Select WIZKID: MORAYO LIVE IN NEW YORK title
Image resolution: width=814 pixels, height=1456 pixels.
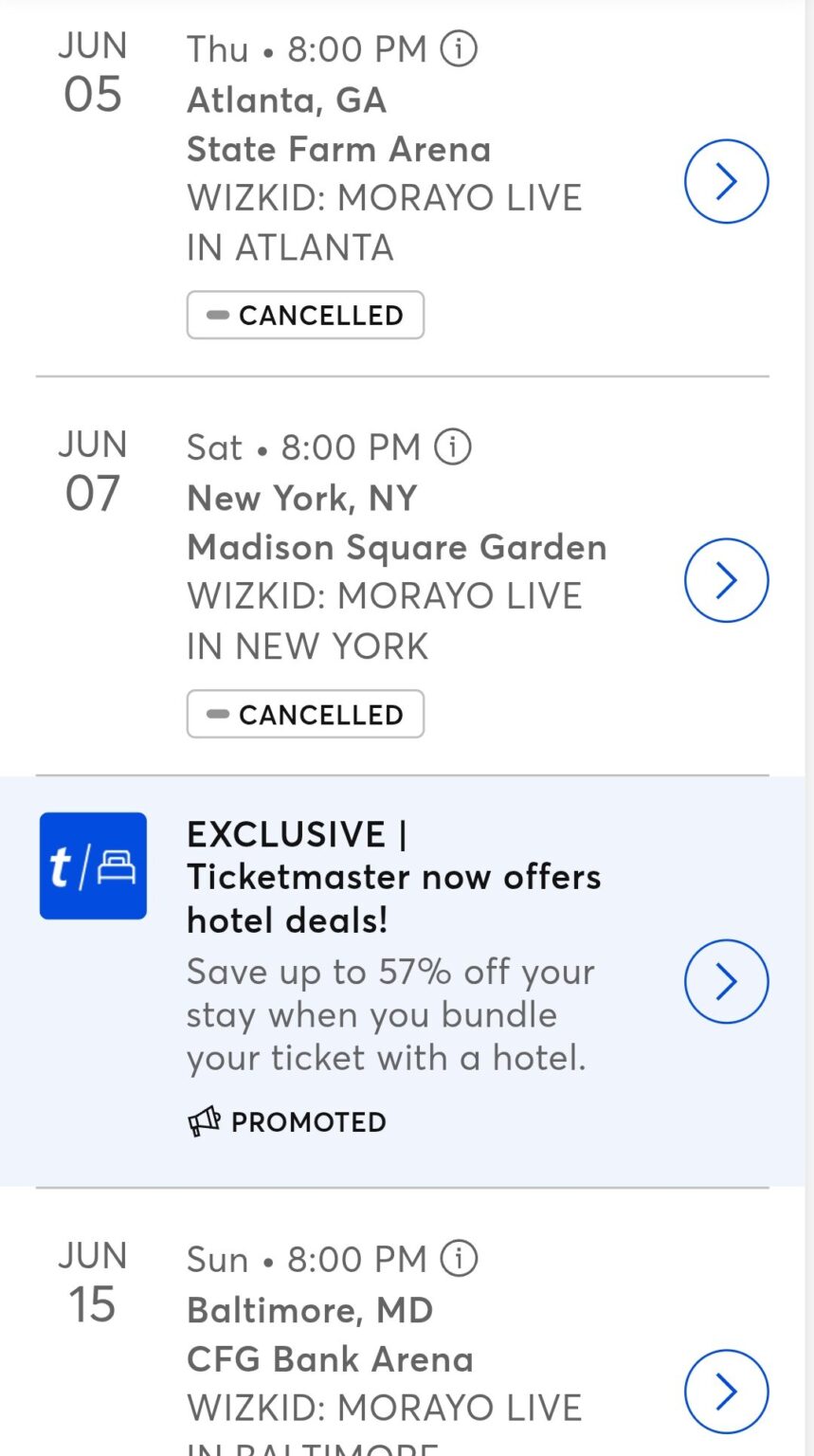pos(384,621)
